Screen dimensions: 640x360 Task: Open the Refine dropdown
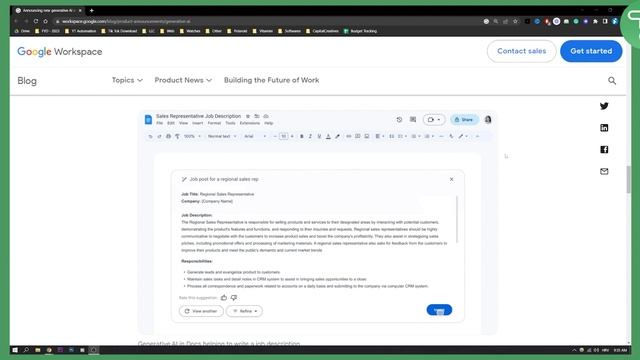(x=244, y=311)
